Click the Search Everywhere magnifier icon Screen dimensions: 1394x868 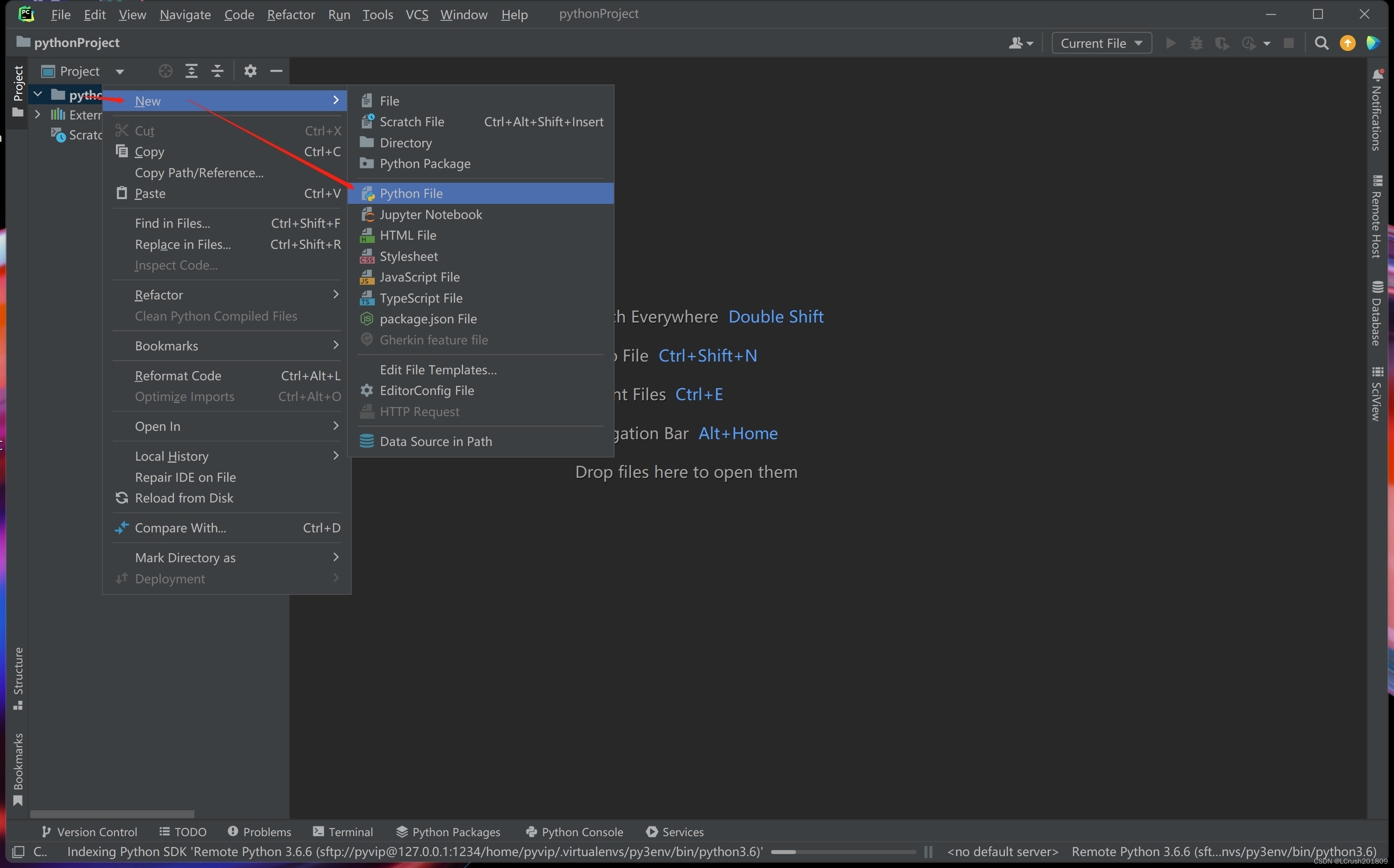1321,43
